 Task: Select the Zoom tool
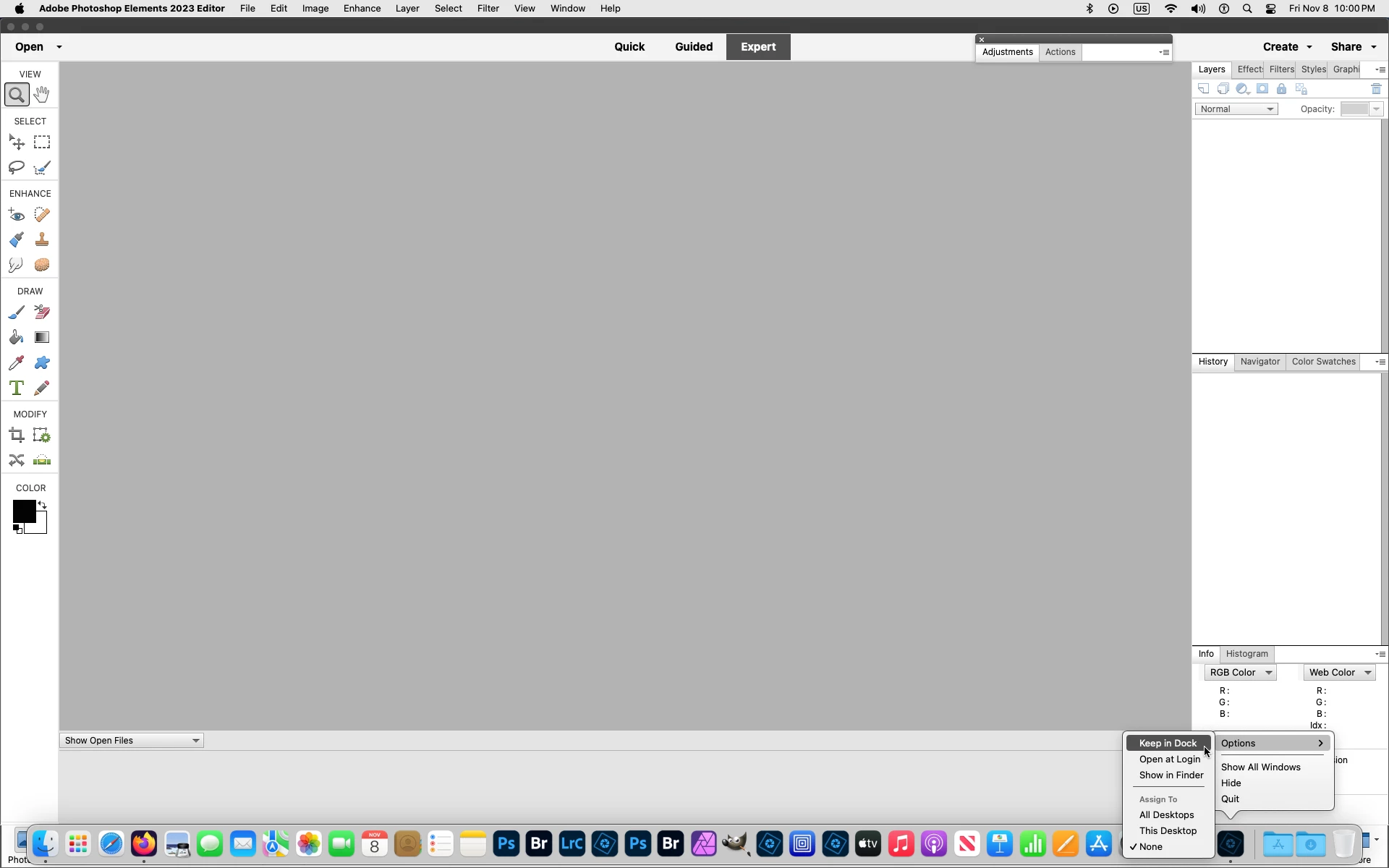click(x=17, y=95)
